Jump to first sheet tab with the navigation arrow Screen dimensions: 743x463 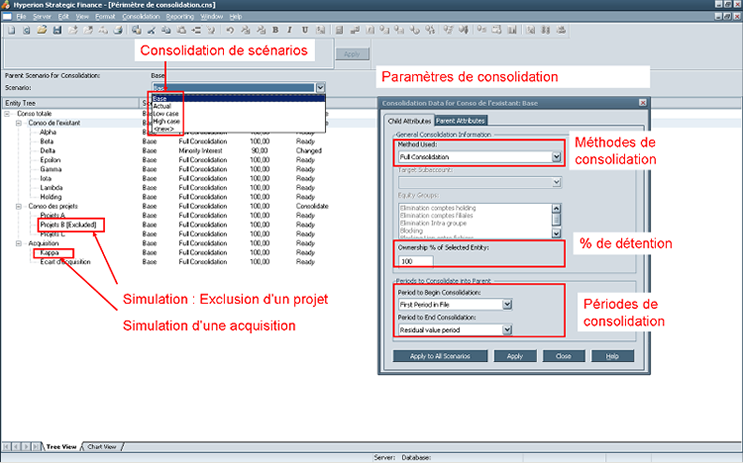[x=7, y=446]
